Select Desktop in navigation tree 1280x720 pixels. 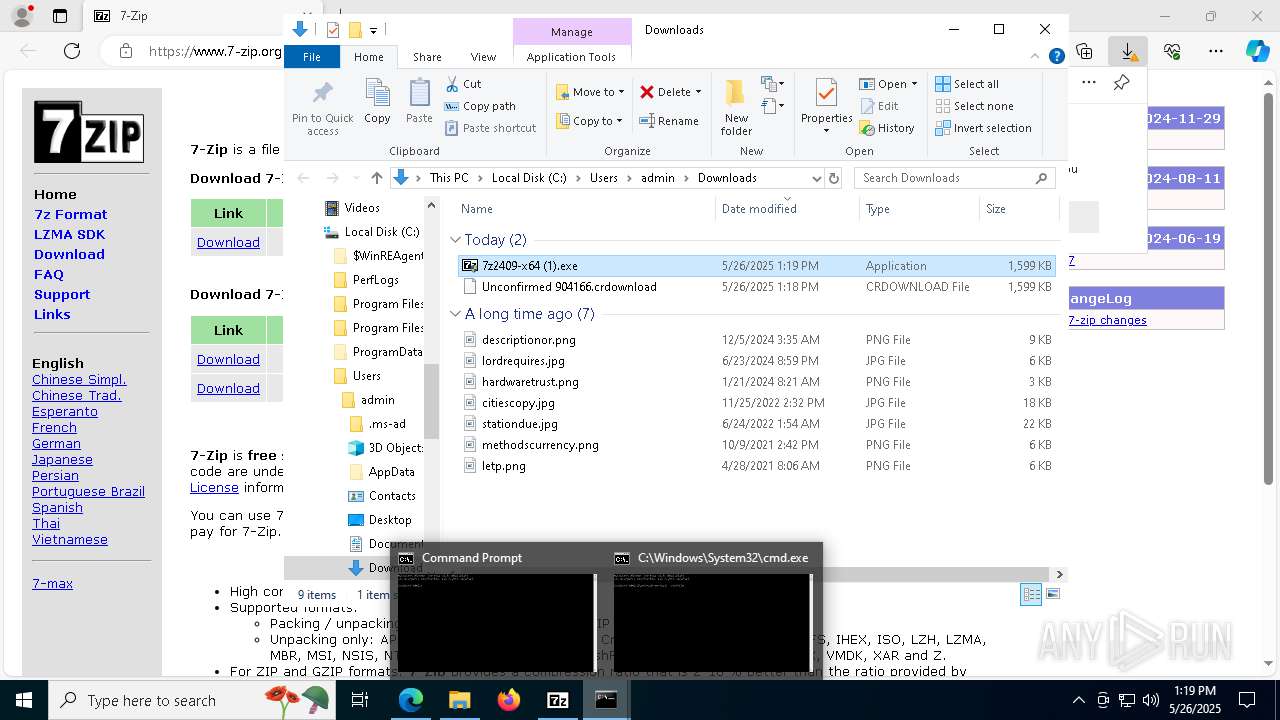379,520
